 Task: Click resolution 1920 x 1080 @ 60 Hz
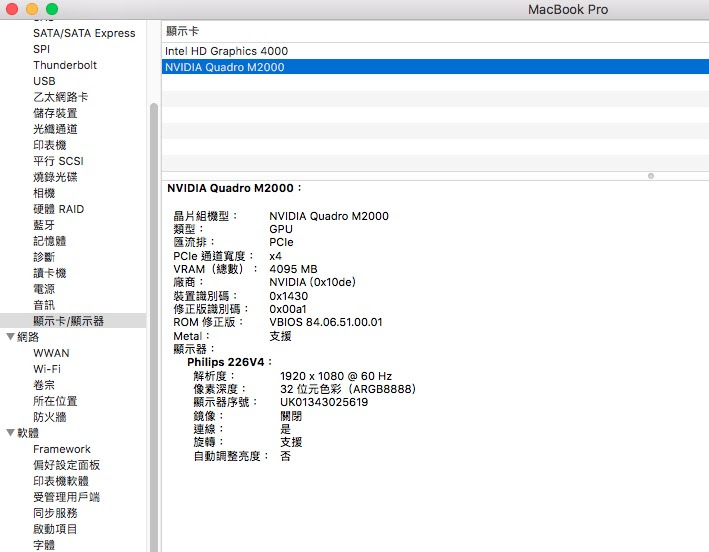coord(336,376)
